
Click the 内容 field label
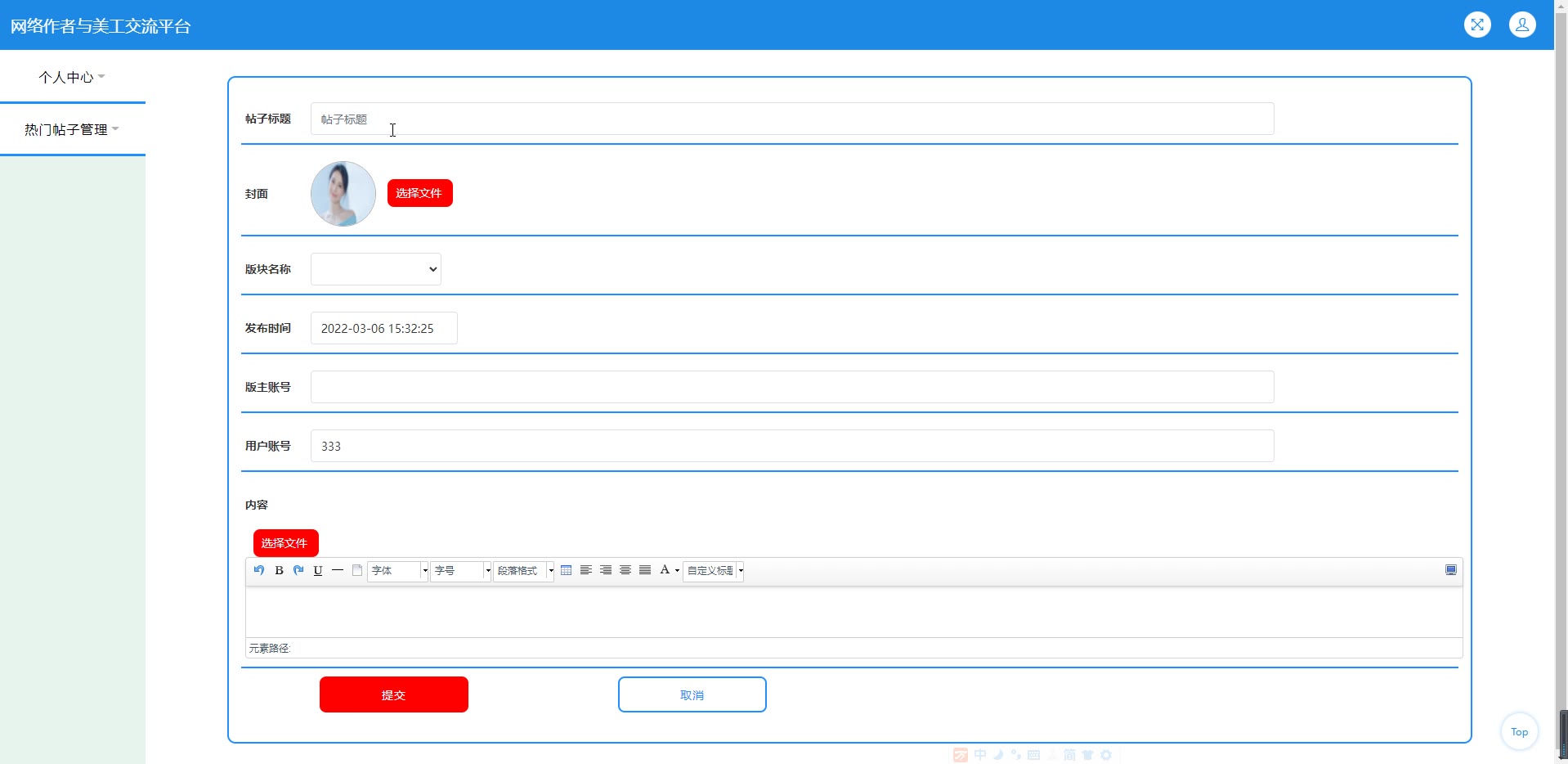pyautogui.click(x=257, y=505)
